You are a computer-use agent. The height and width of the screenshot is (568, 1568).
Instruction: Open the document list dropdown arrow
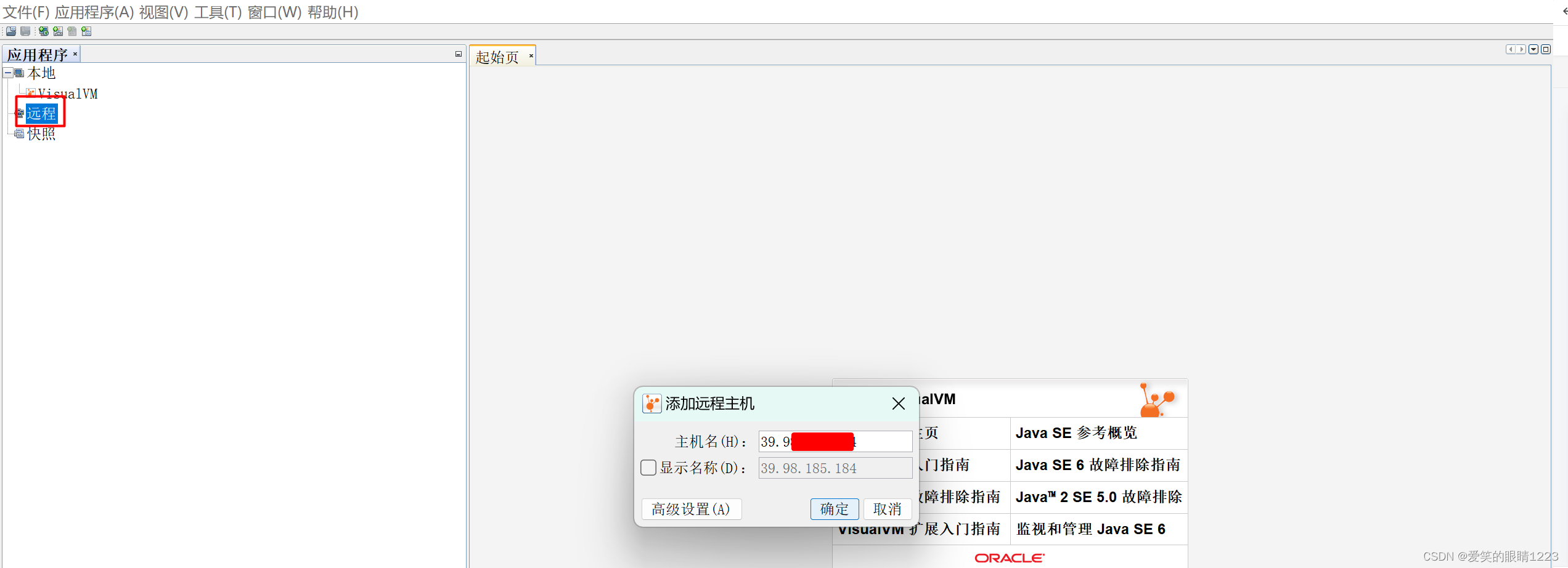1533,49
